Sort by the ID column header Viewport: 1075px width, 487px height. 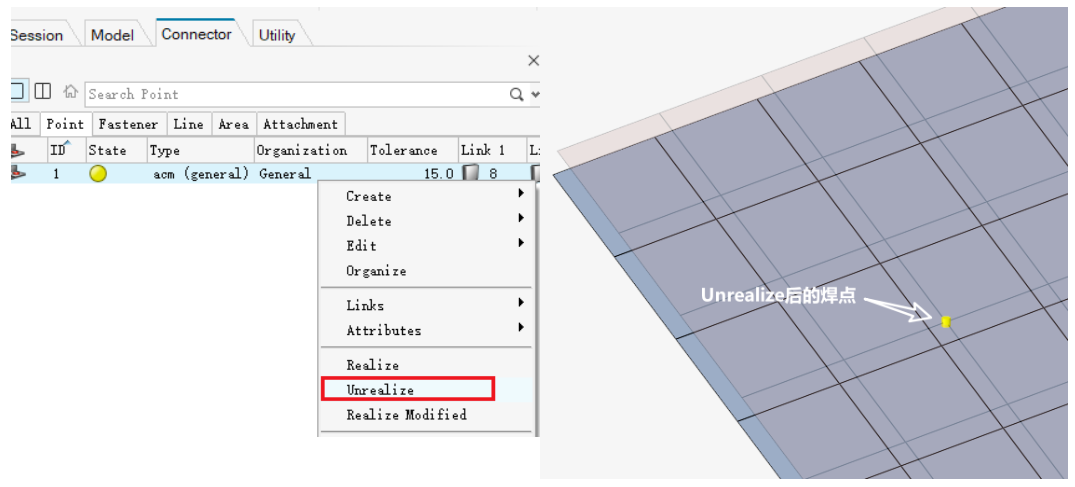coord(66,150)
